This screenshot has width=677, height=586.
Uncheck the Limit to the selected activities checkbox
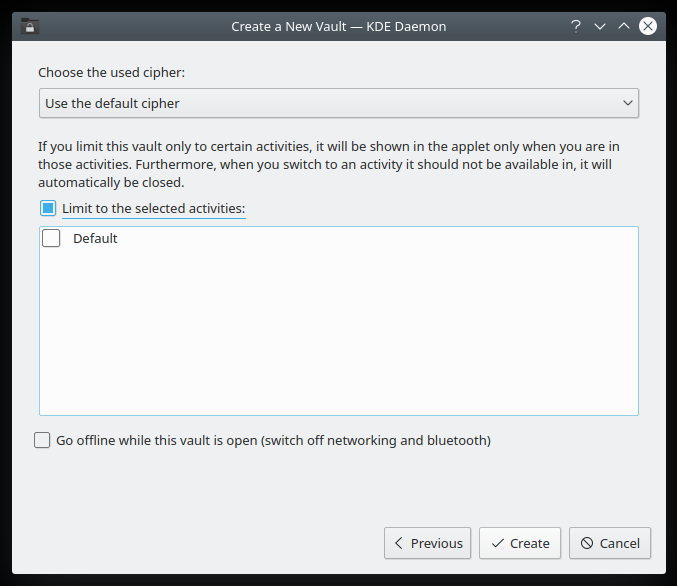pyautogui.click(x=48, y=208)
